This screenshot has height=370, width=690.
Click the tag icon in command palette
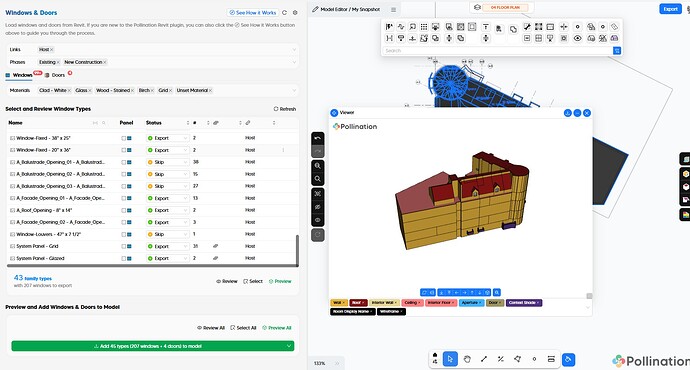pos(614,27)
